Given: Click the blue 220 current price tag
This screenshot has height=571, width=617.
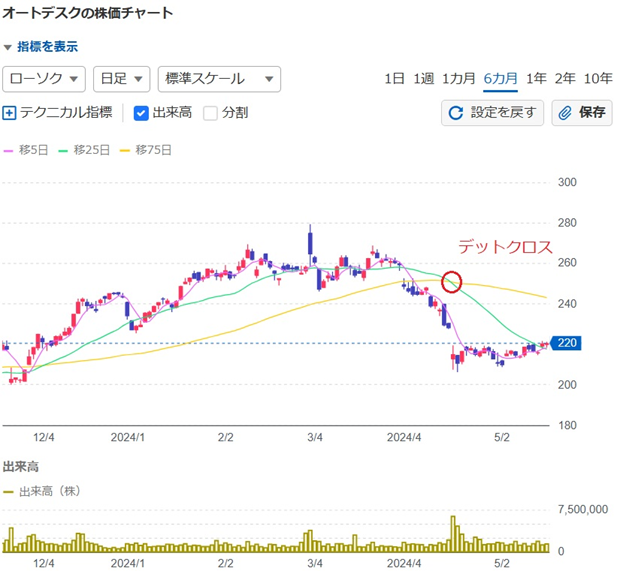Looking at the screenshot, I should pyautogui.click(x=565, y=343).
